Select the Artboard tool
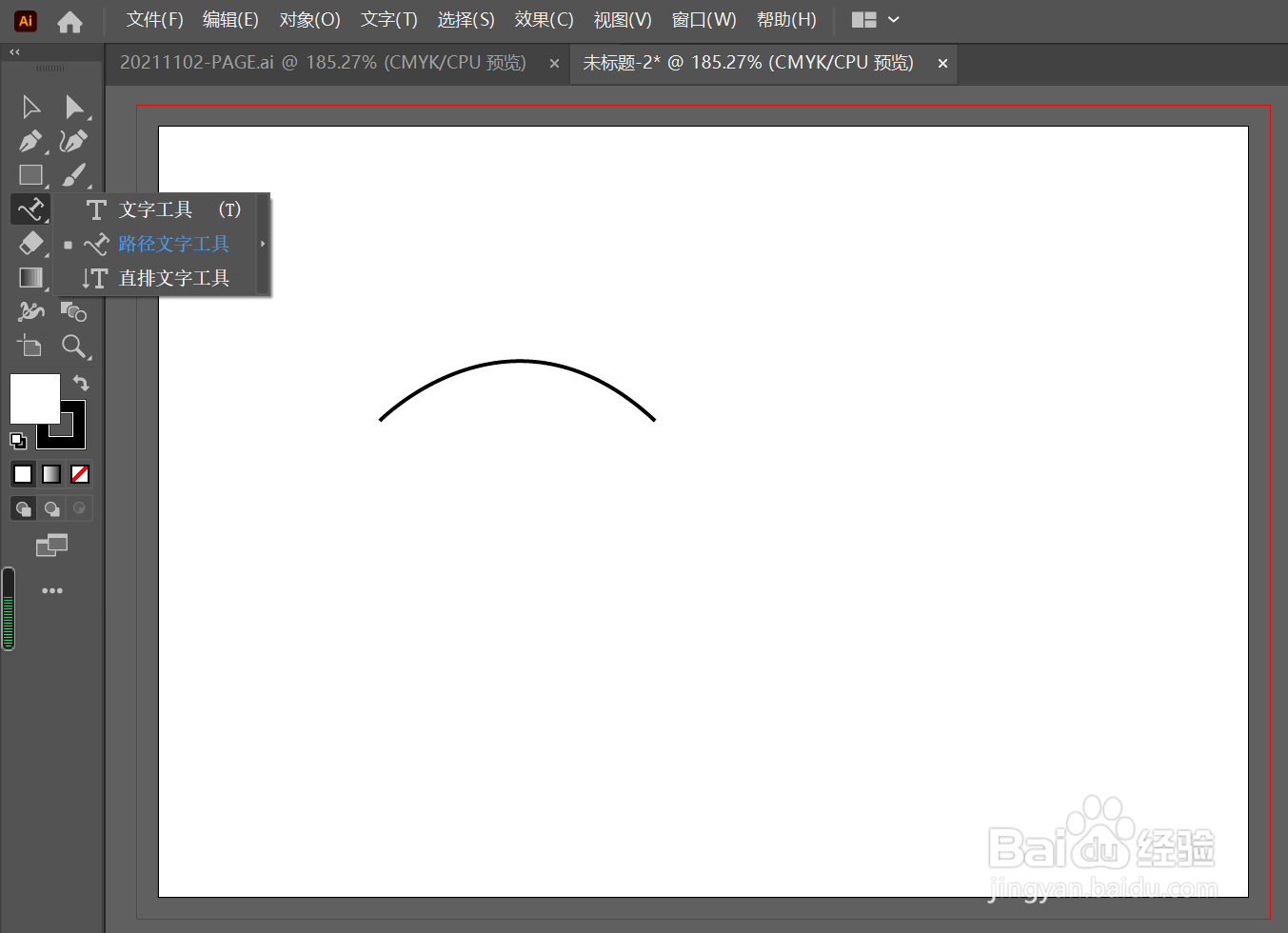Screen dimensions: 1288x933 pyautogui.click(x=30, y=346)
